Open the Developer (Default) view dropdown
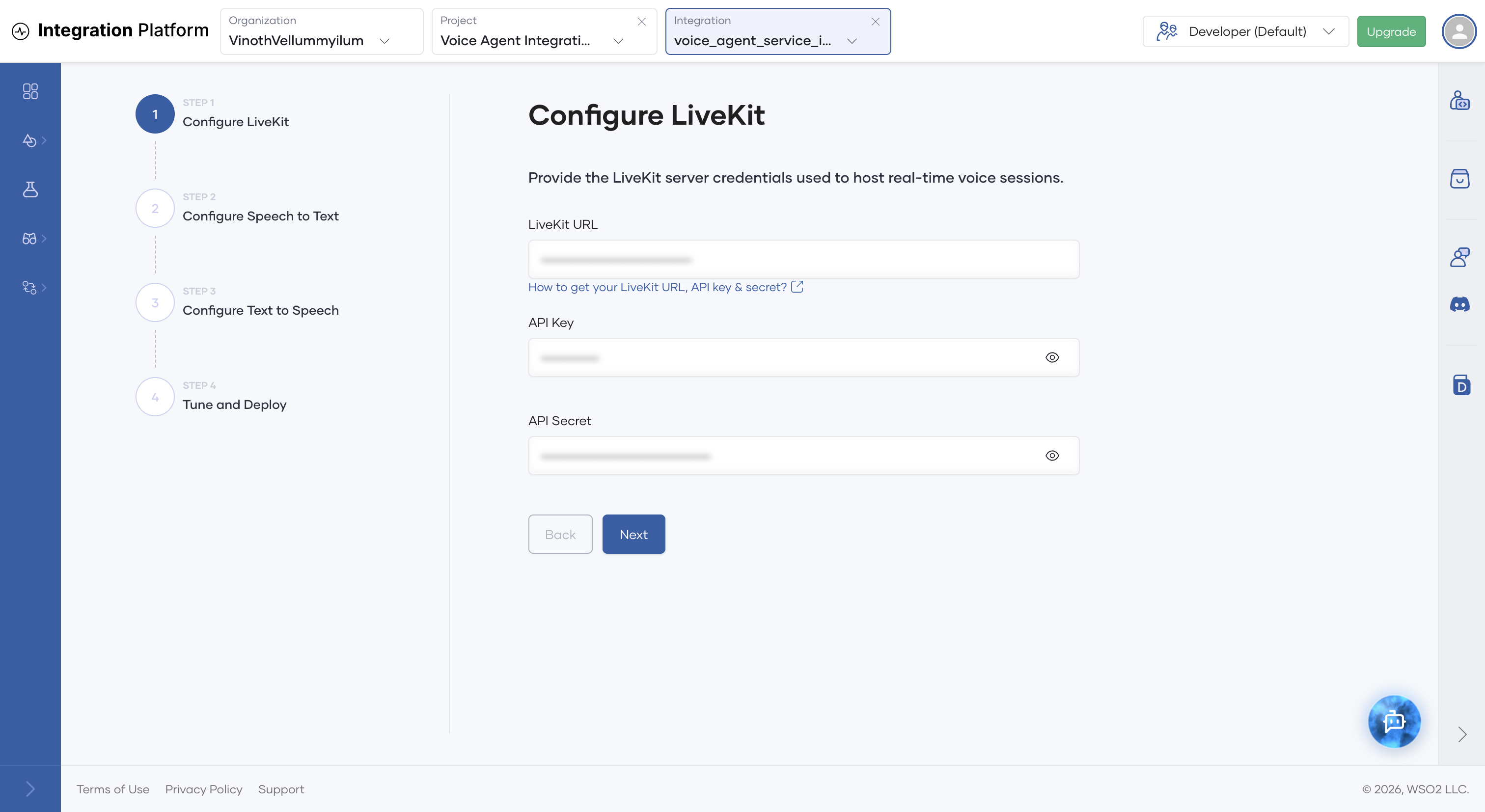The image size is (1485, 812). click(x=1245, y=32)
